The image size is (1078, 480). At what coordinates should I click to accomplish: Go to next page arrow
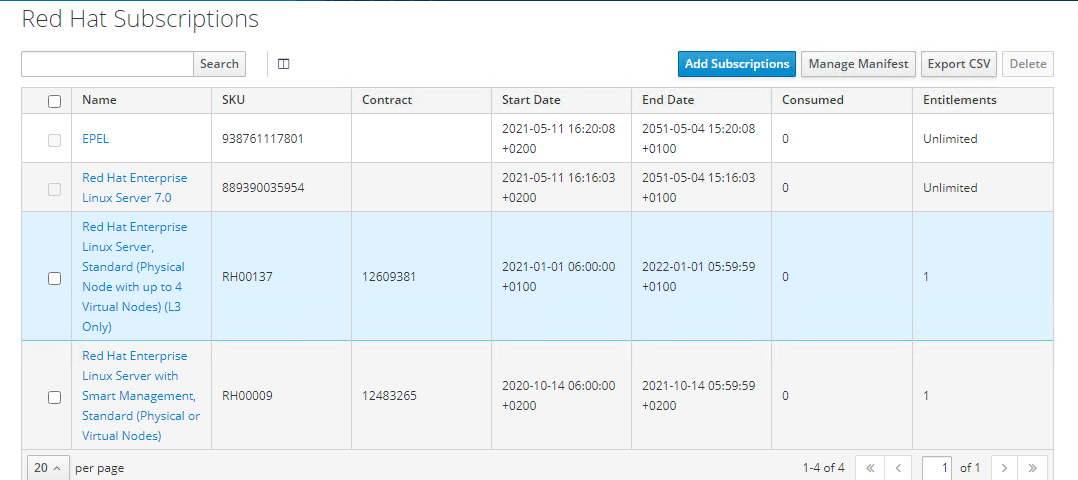coord(1004,468)
